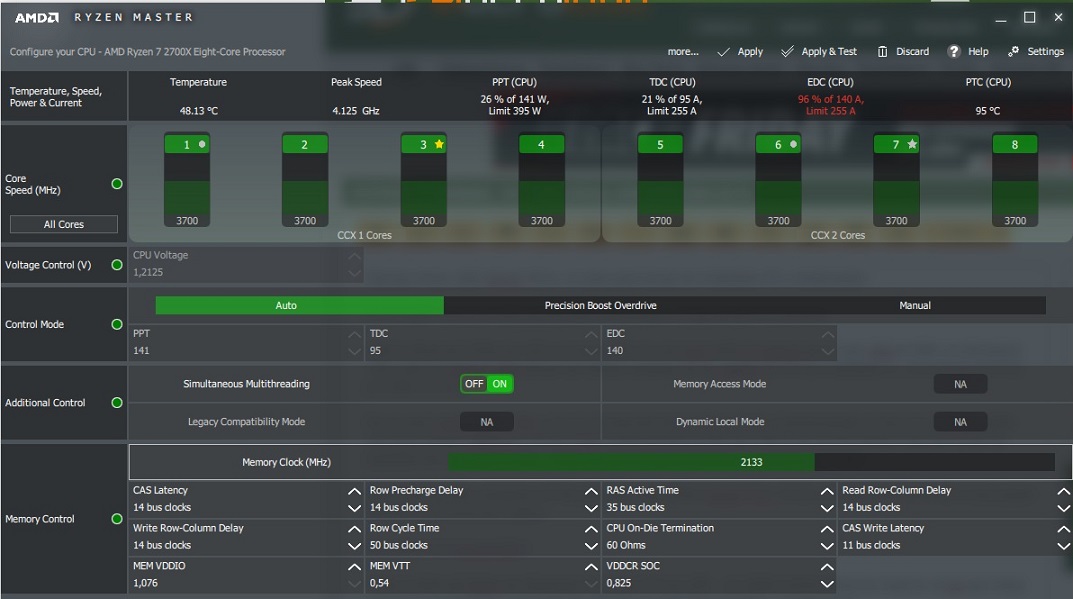Click the CCX 2 Cores label

(838, 235)
